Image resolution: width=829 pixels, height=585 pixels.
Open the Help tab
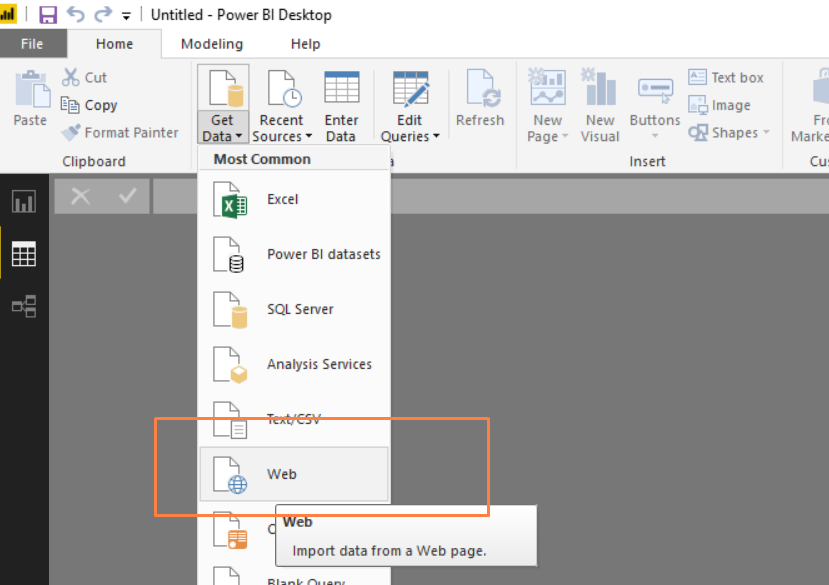tap(306, 44)
